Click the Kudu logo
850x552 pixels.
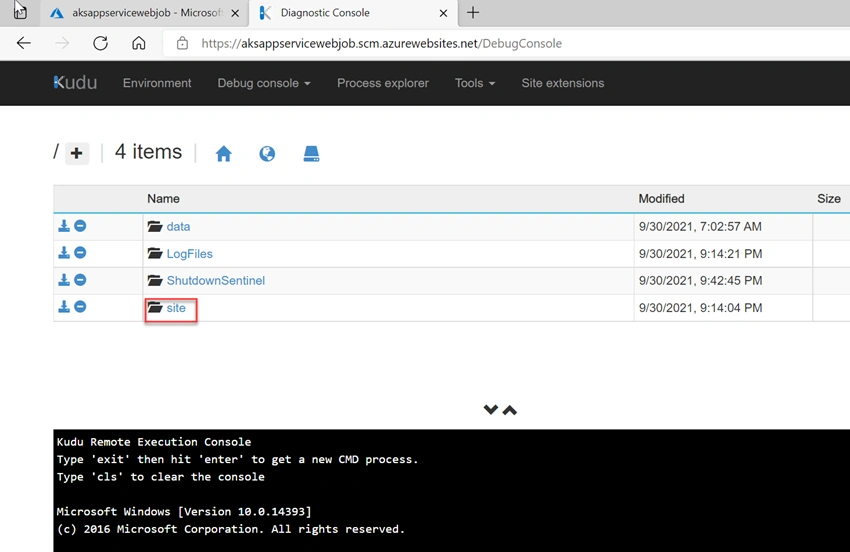pos(75,82)
